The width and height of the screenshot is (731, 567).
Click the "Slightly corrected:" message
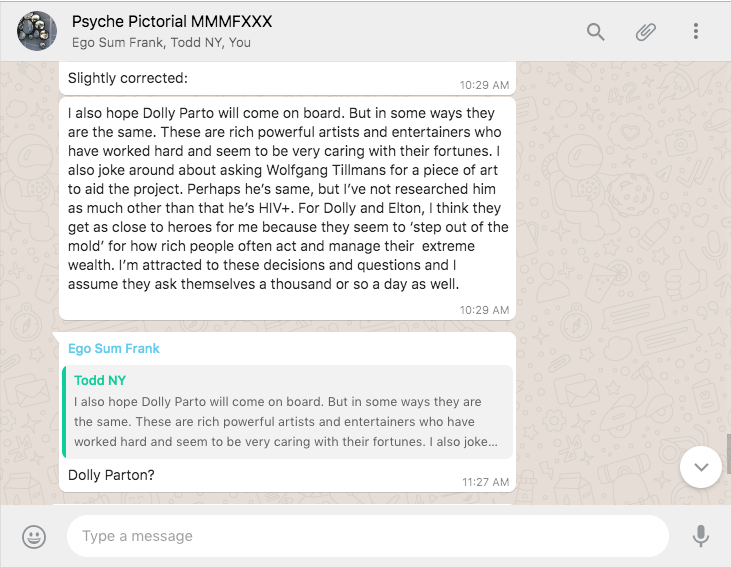point(128,77)
